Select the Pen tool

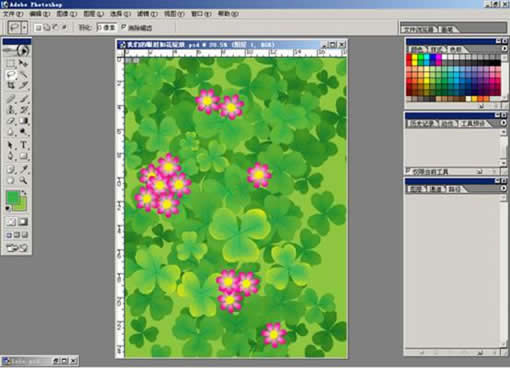pyautogui.click(x=11, y=156)
